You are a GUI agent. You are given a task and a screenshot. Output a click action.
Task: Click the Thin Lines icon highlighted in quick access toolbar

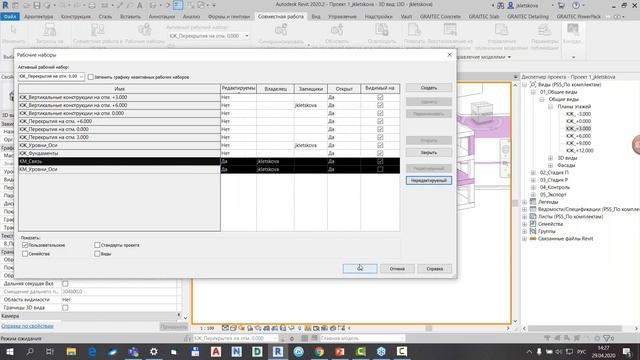coord(178,5)
